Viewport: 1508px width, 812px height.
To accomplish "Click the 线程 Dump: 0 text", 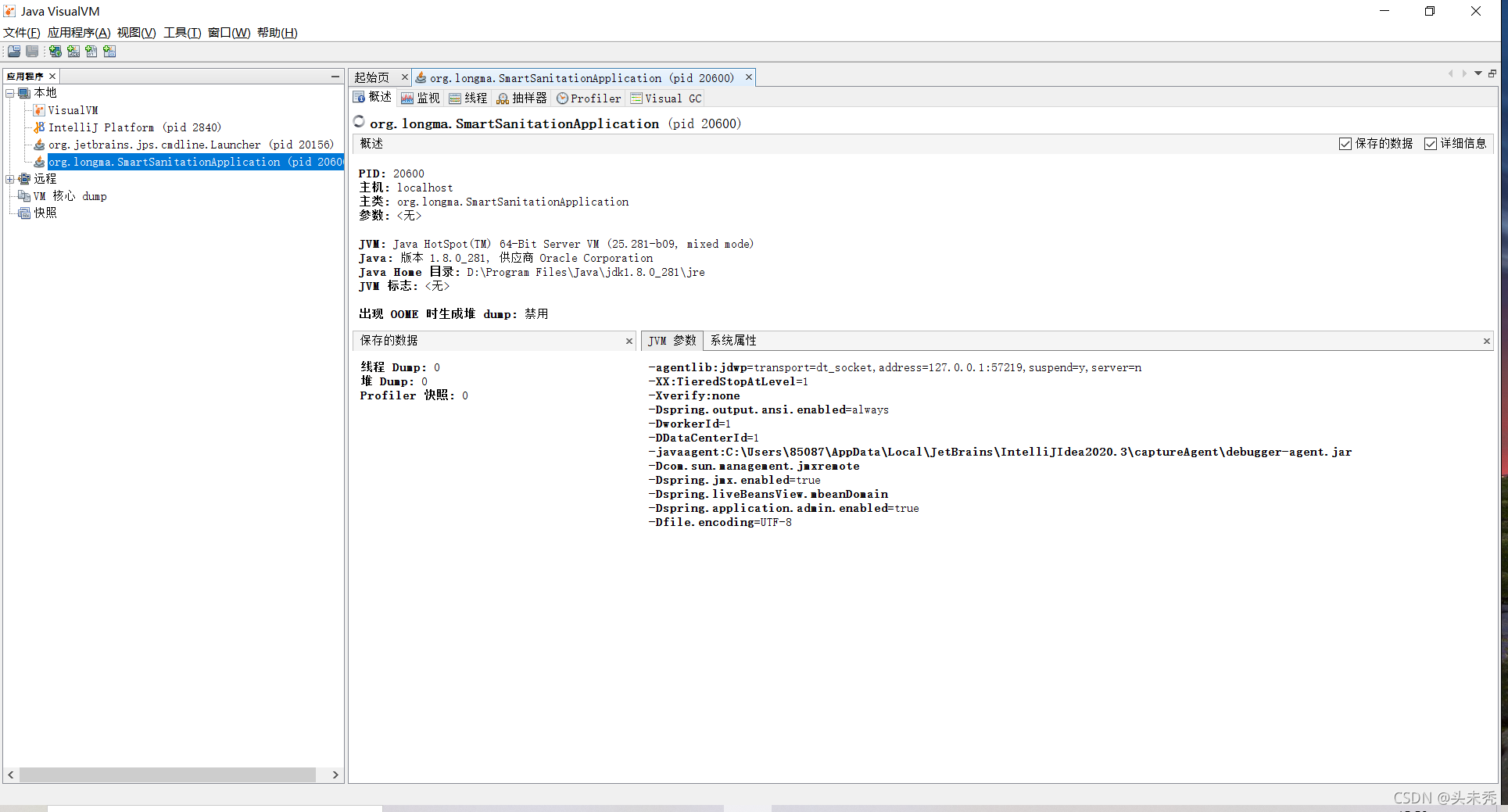I will [400, 367].
